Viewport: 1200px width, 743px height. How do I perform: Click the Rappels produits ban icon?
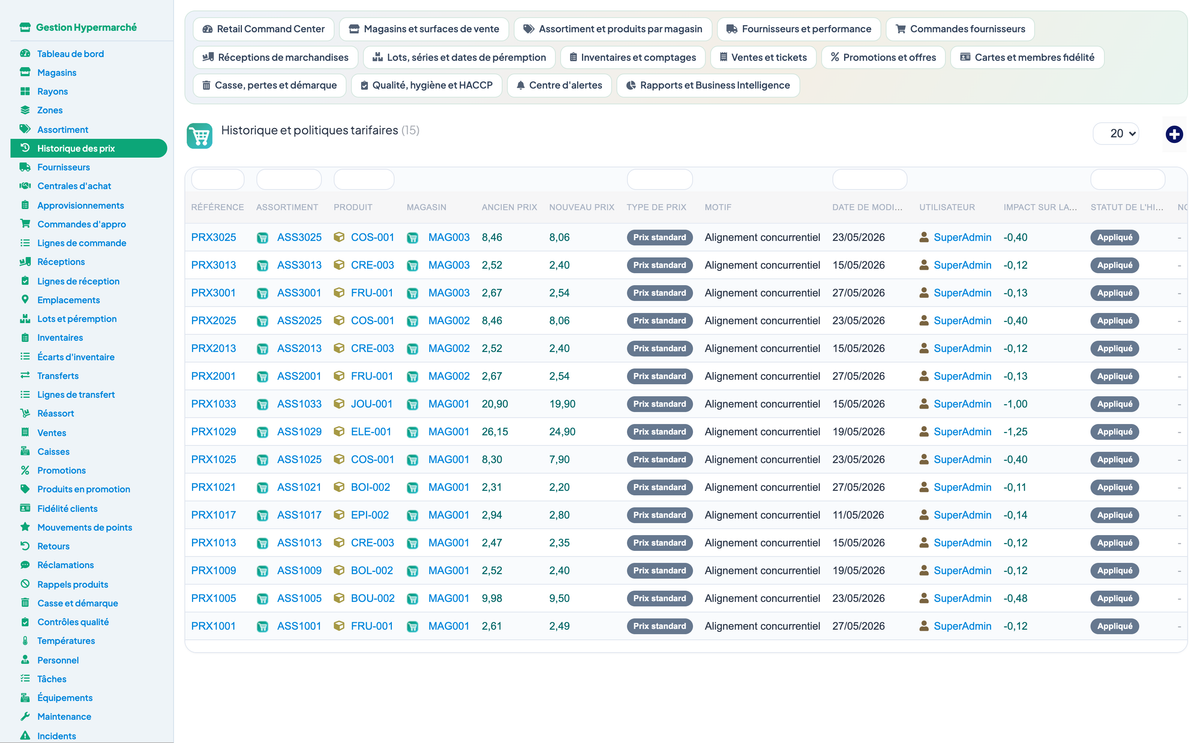tap(25, 584)
